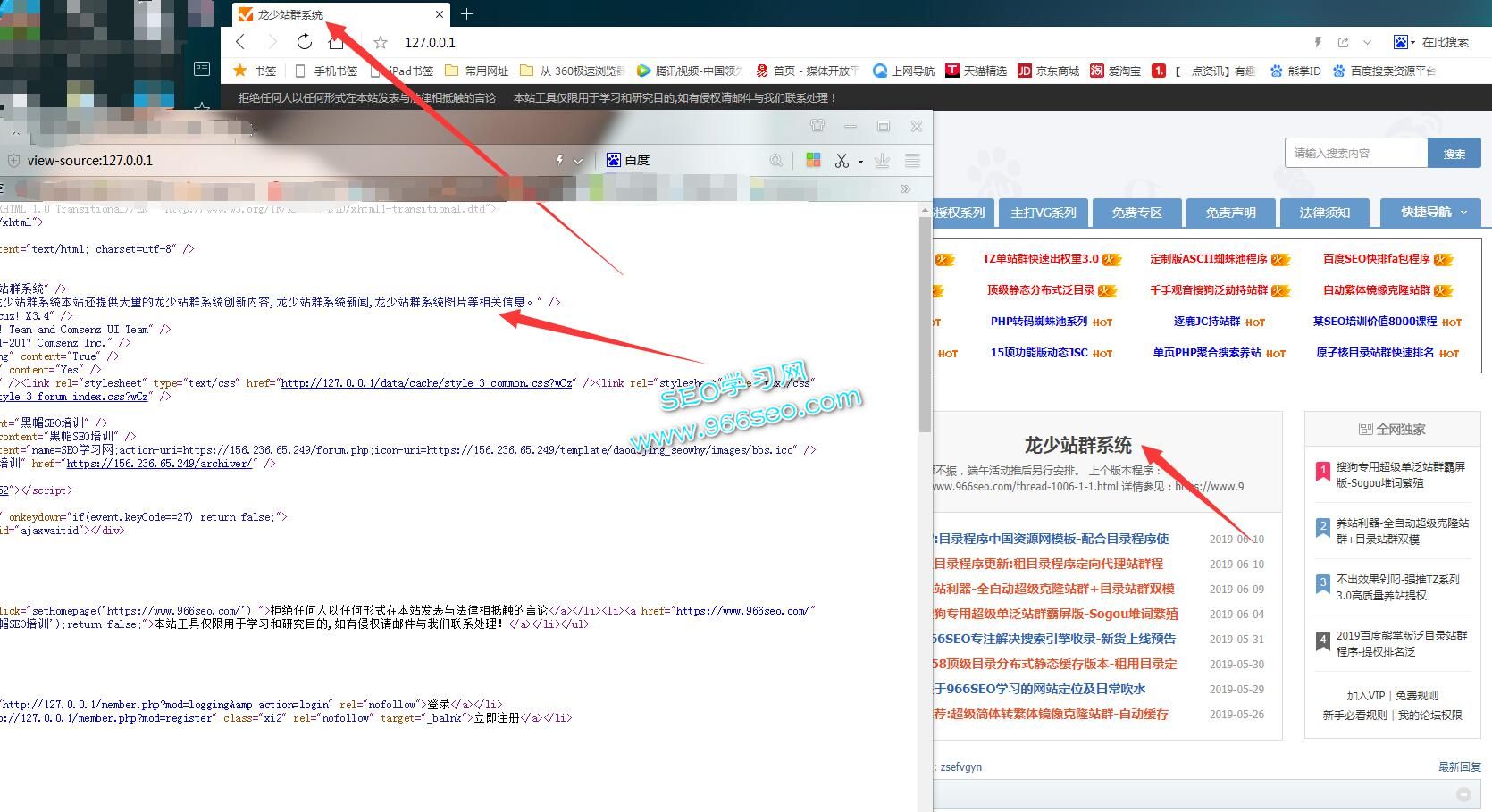Open the 爱淘宝 bookmark

[1115, 71]
